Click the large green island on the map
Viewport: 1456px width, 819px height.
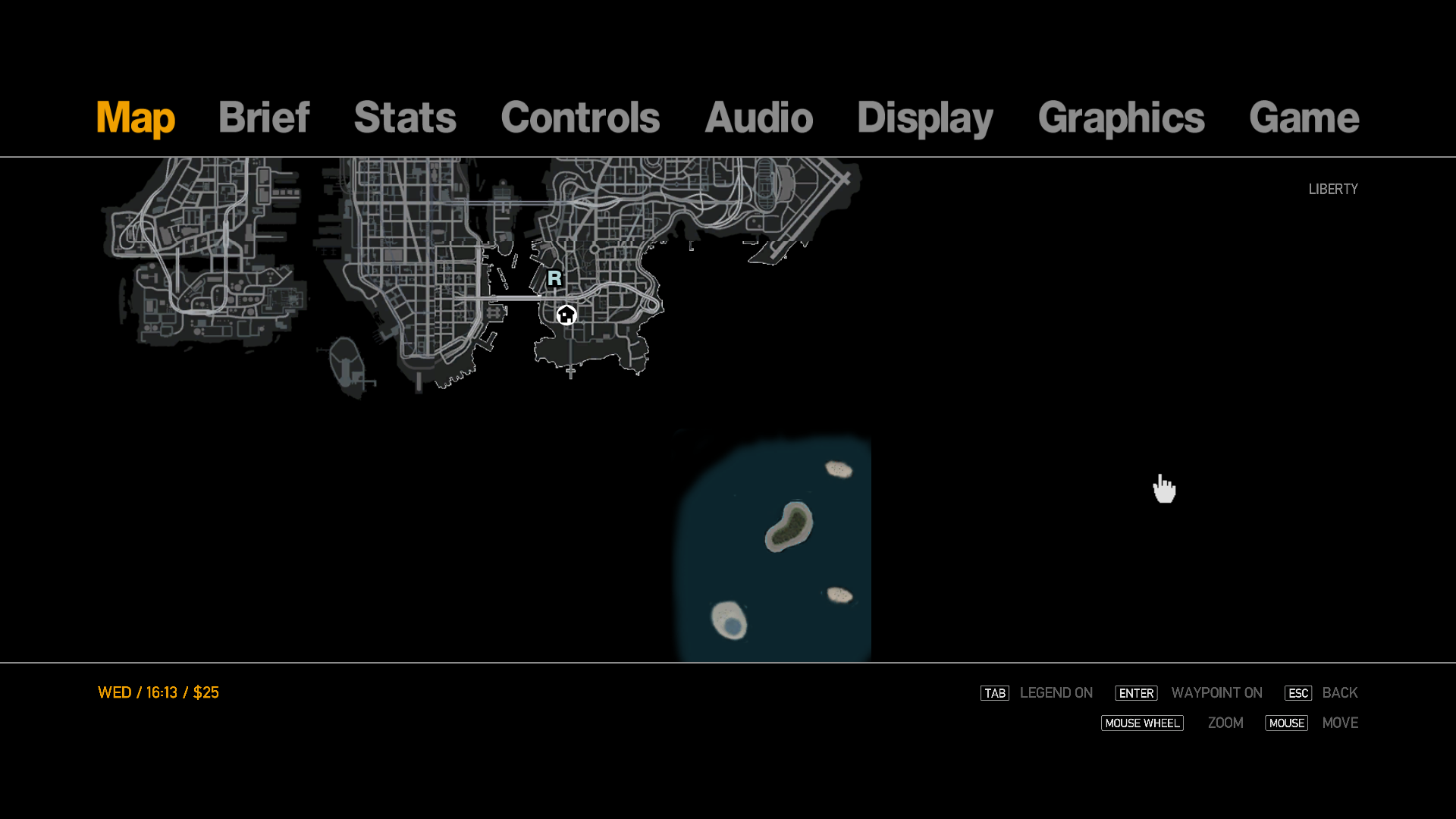[789, 526]
